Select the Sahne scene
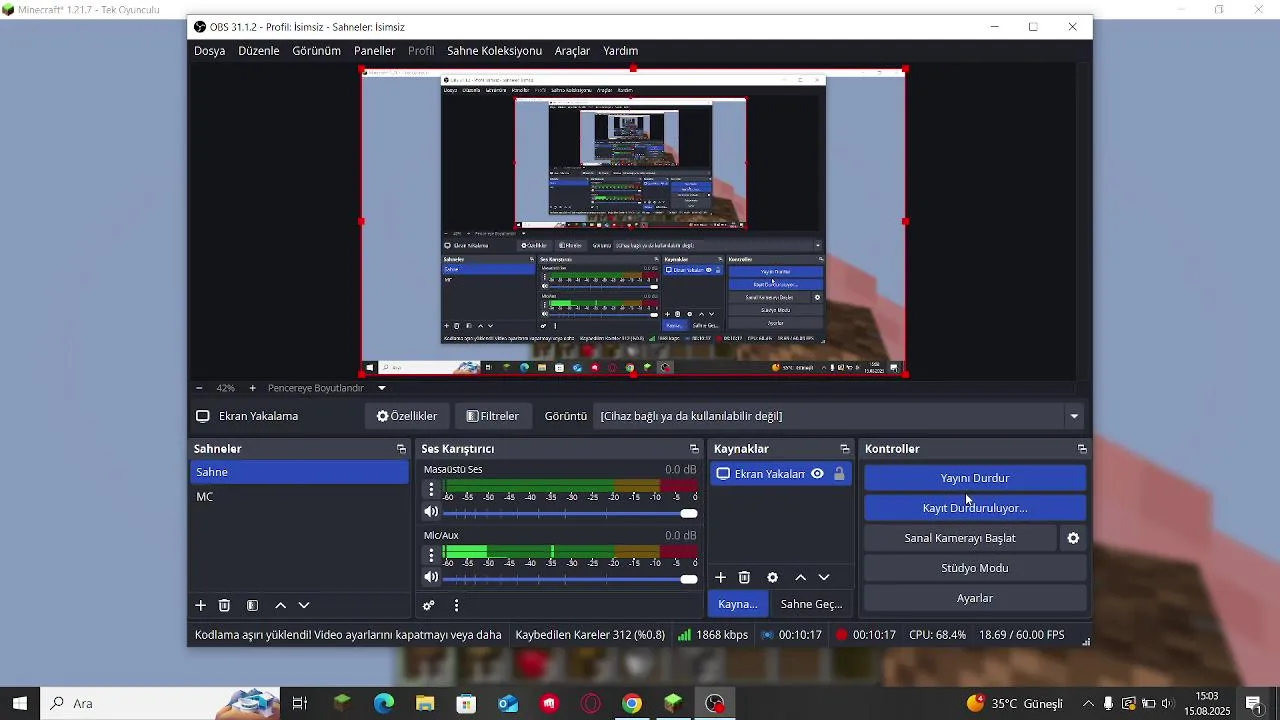The width and height of the screenshot is (1280, 720). [299, 472]
